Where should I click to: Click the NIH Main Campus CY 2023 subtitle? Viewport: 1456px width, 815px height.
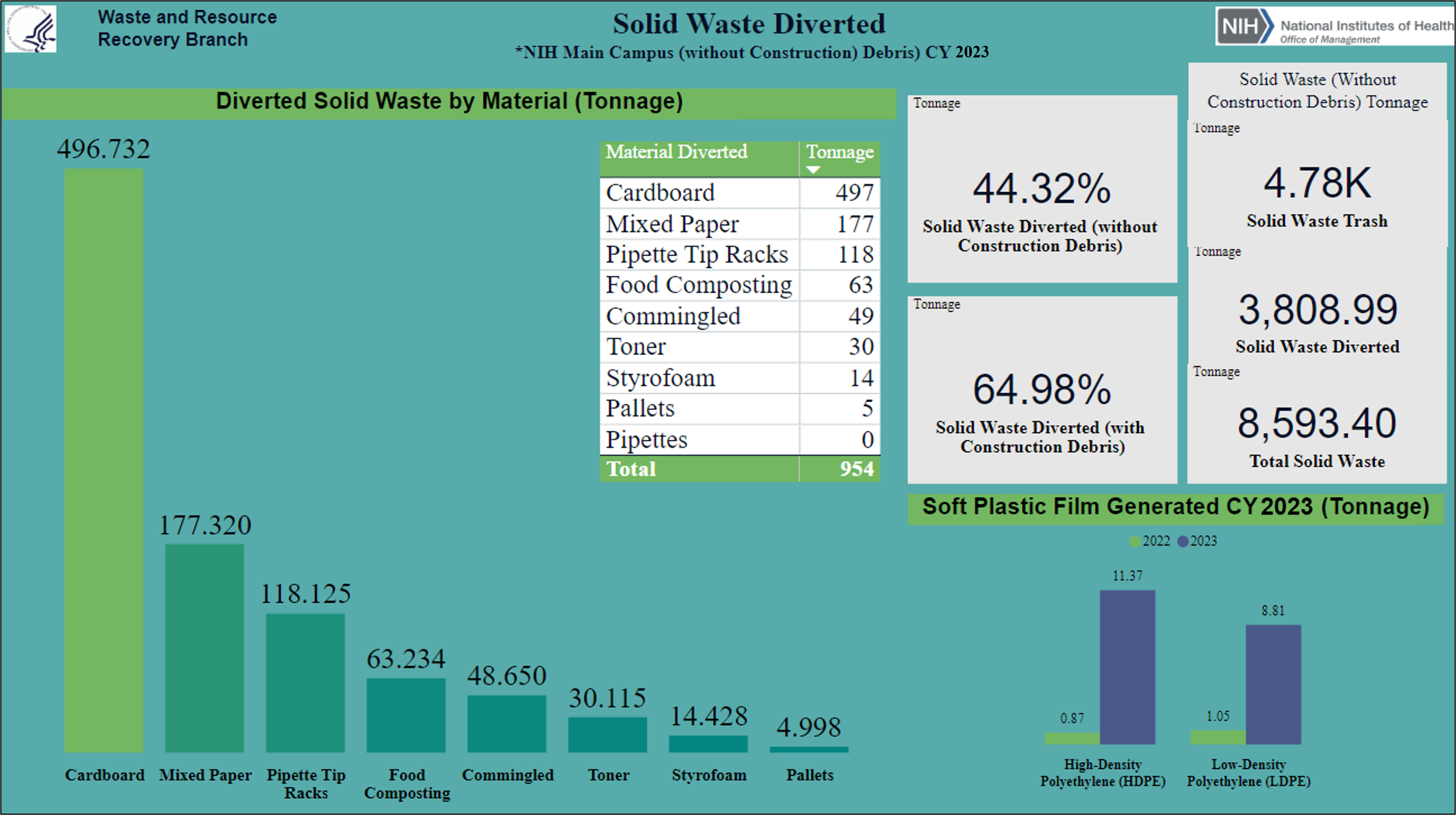tap(752, 52)
